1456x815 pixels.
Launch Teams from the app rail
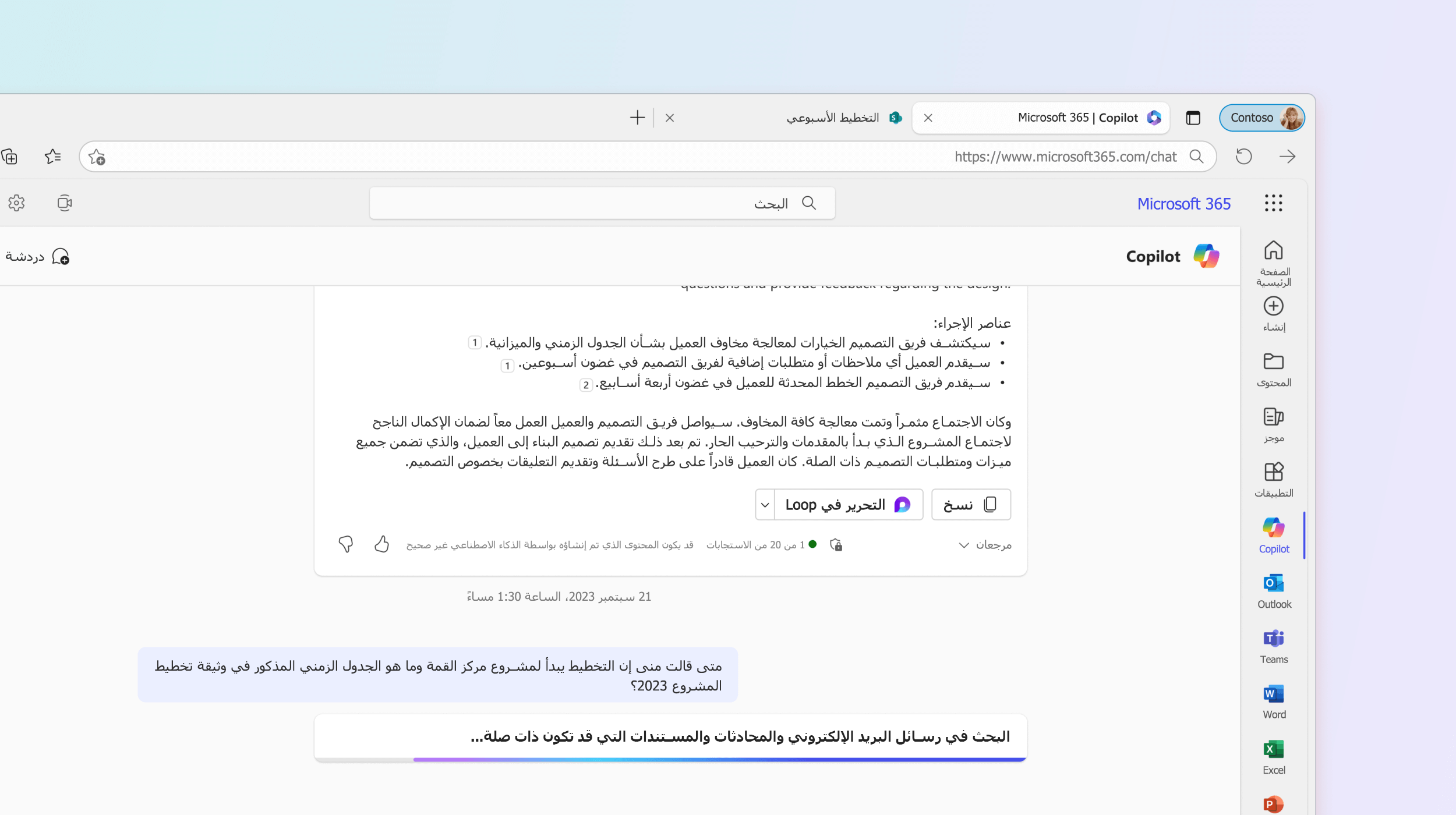(1273, 647)
